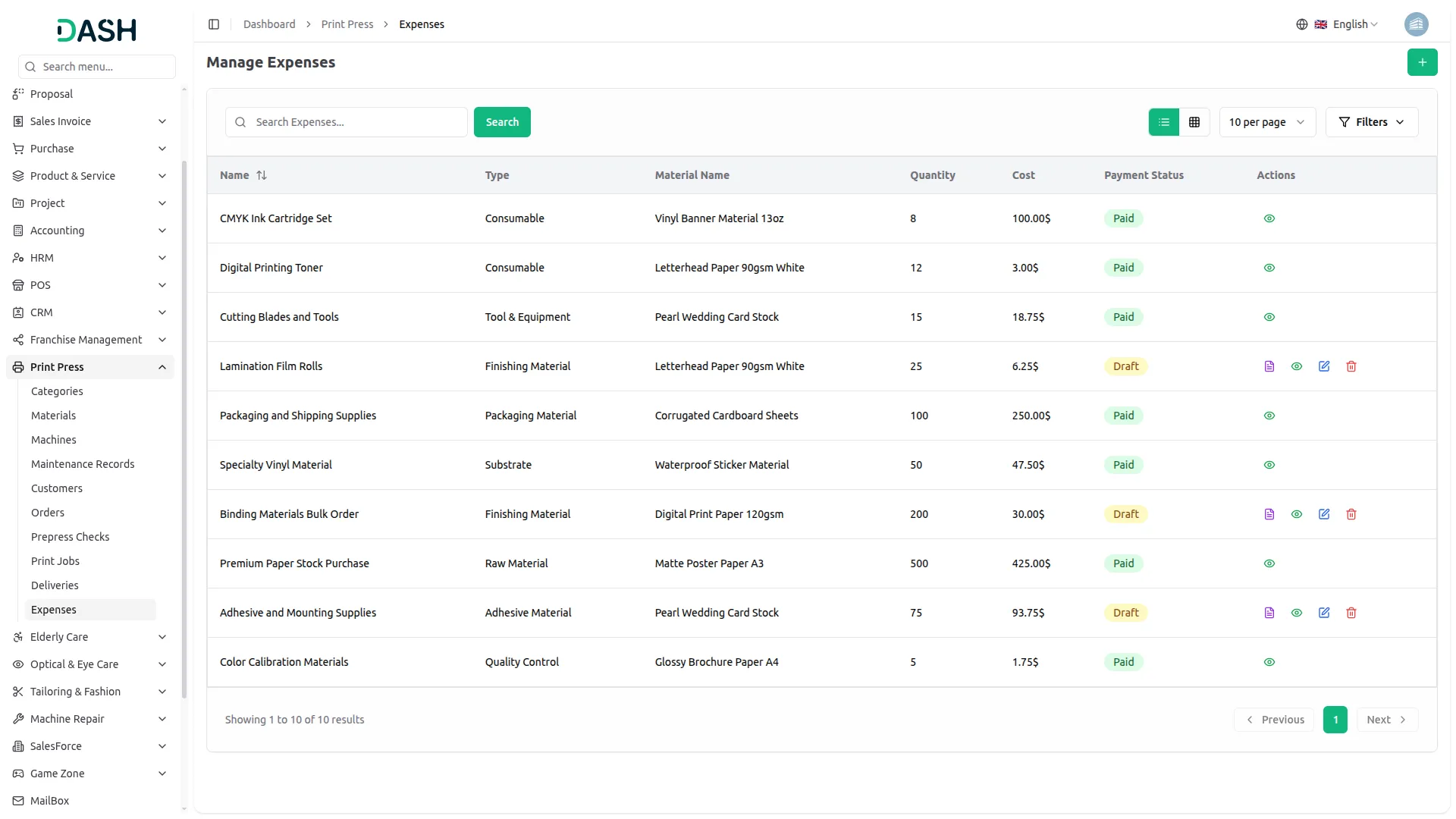The height and width of the screenshot is (819, 1456).
Task: Open the 10 per page dropdown
Action: click(1266, 122)
